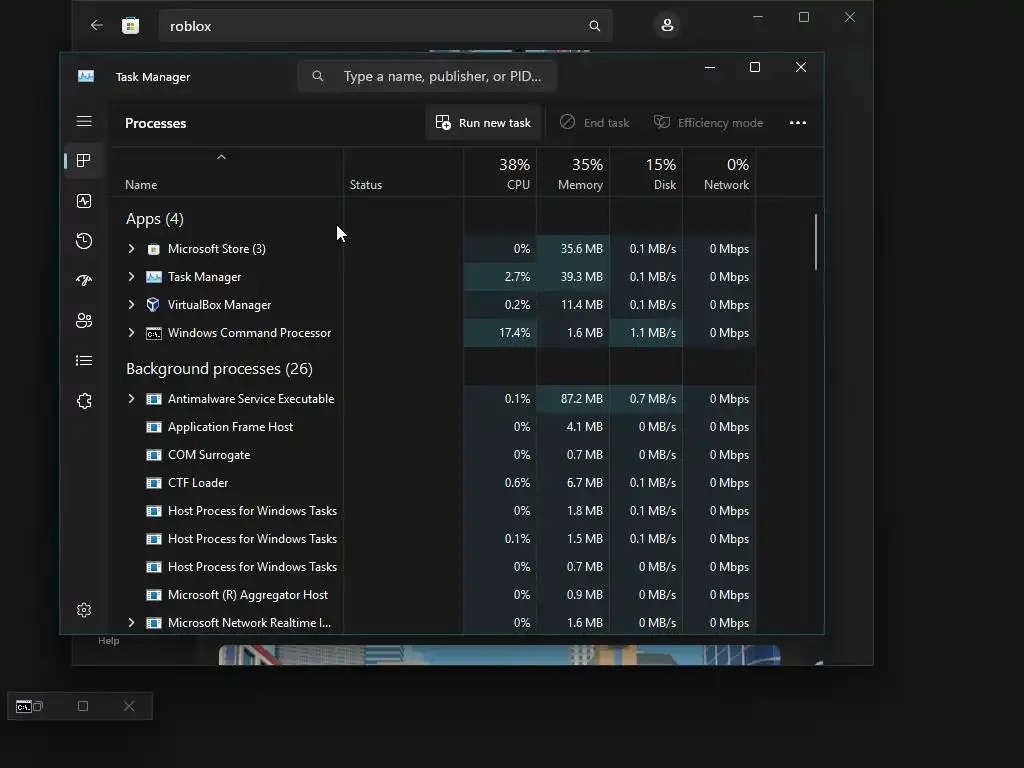Viewport: 1024px width, 768px height.
Task: Click the 2.7% CPU cell
Action: click(500, 277)
